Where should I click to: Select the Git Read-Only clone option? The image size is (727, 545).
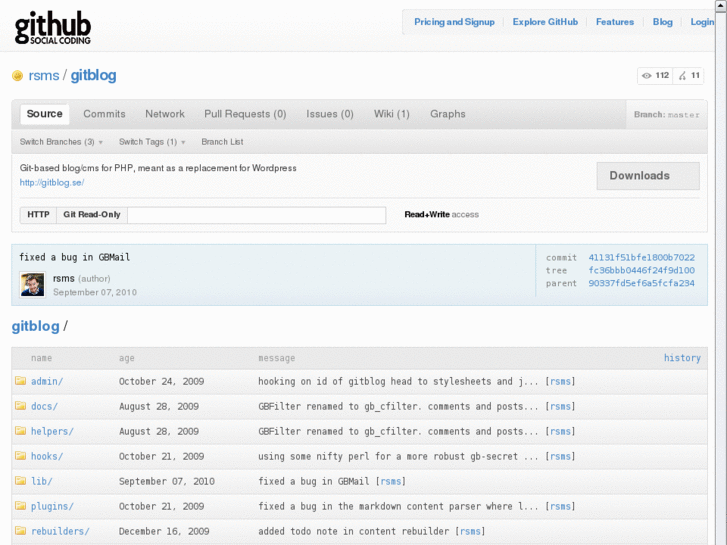pos(91,215)
